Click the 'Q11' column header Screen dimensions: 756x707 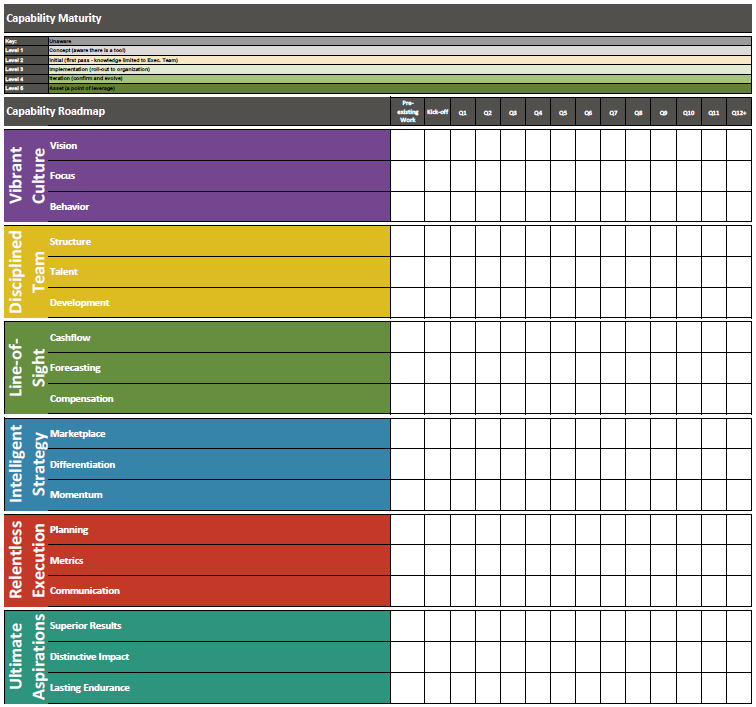(714, 111)
